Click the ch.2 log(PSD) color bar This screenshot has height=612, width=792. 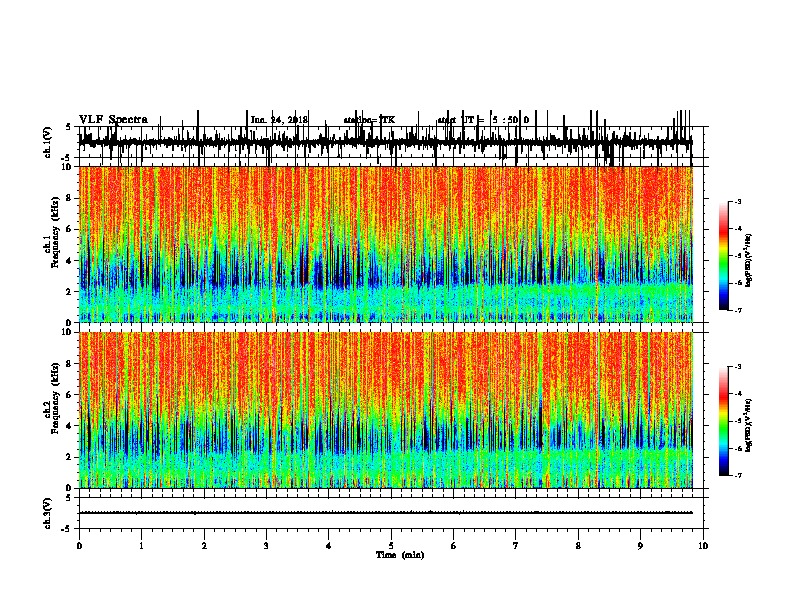point(723,421)
